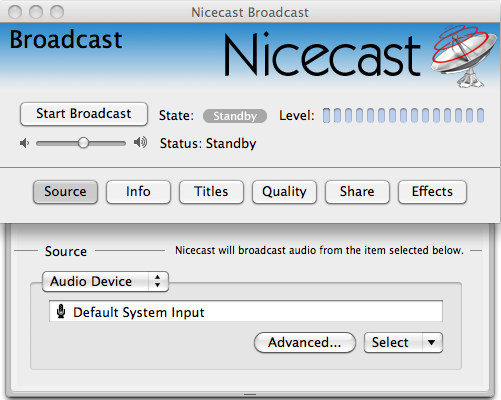Image resolution: width=501 pixels, height=400 pixels.
Task: Minimize the Nicecast Broadcast window
Action: point(36,12)
